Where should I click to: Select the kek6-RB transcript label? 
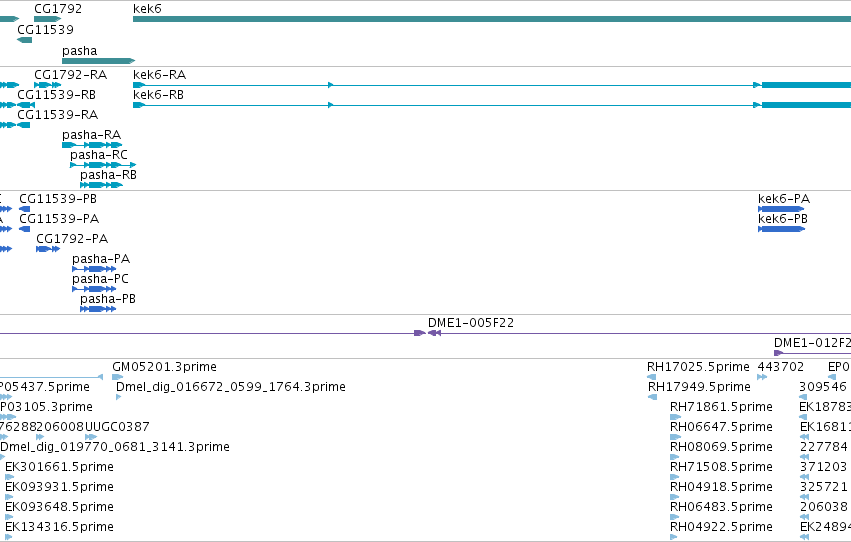click(158, 94)
